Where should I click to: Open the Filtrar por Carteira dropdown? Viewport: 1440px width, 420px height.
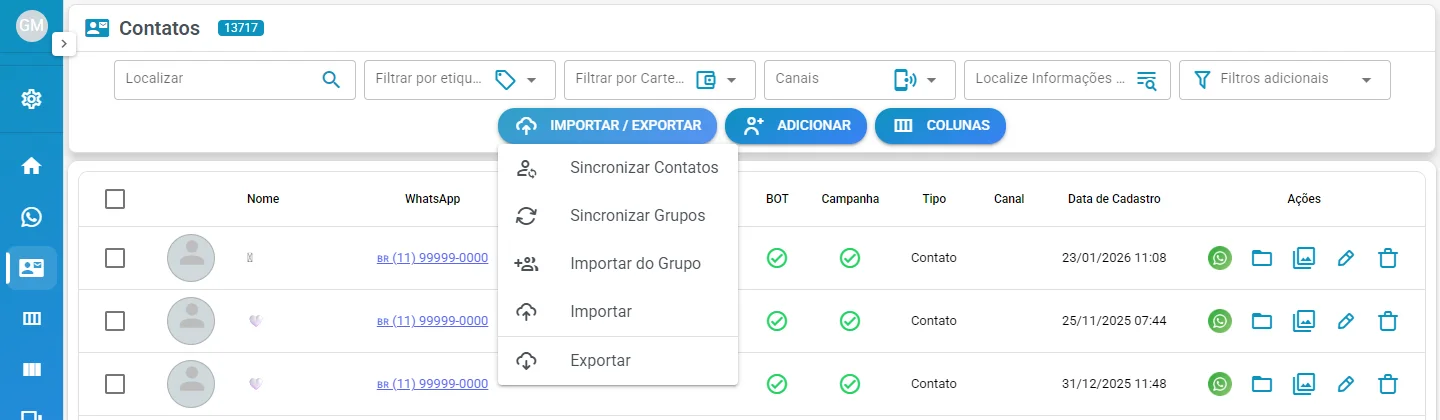pyautogui.click(x=660, y=80)
